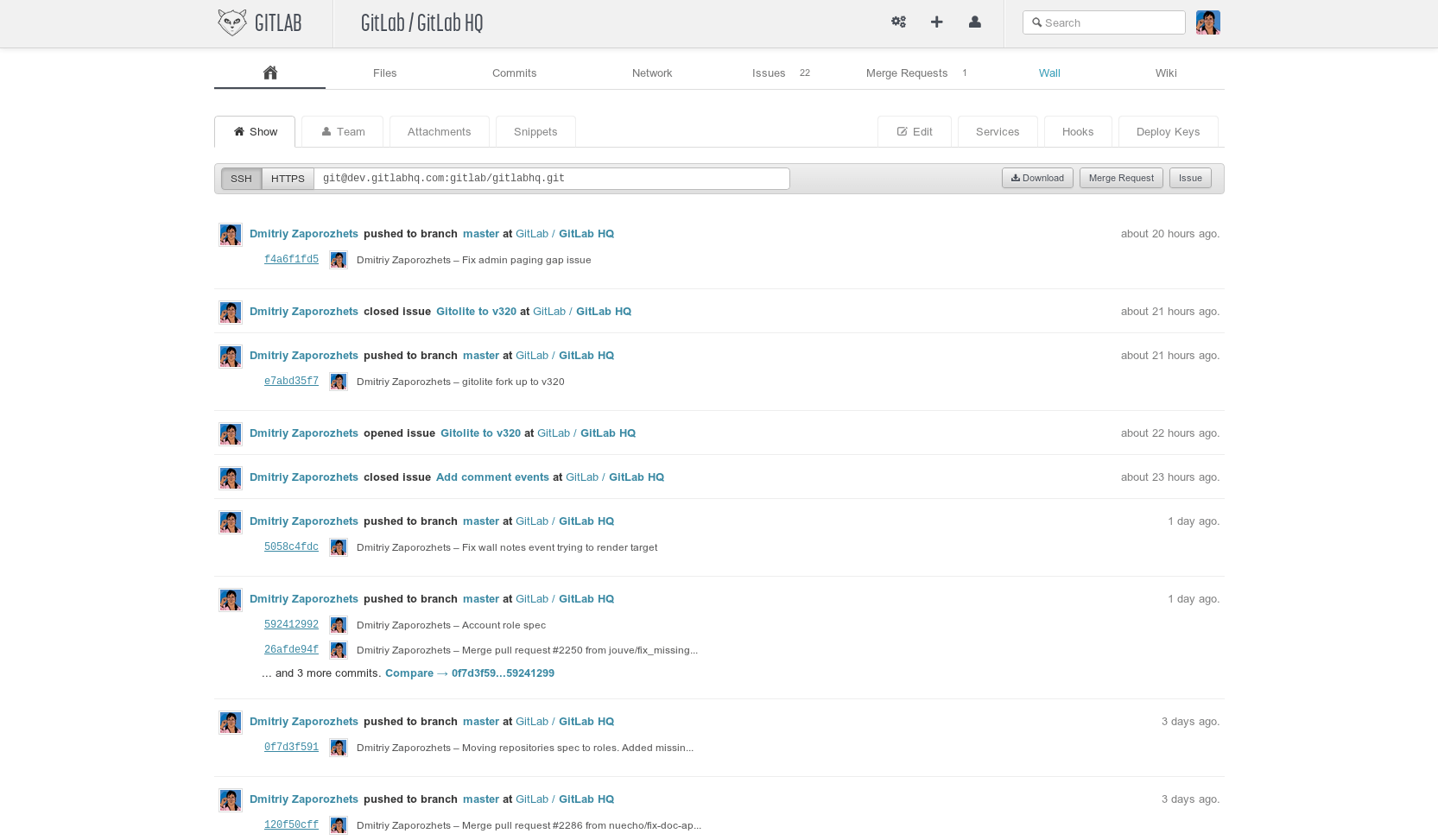Open the Files tab
This screenshot has width=1438, height=840.
click(384, 73)
